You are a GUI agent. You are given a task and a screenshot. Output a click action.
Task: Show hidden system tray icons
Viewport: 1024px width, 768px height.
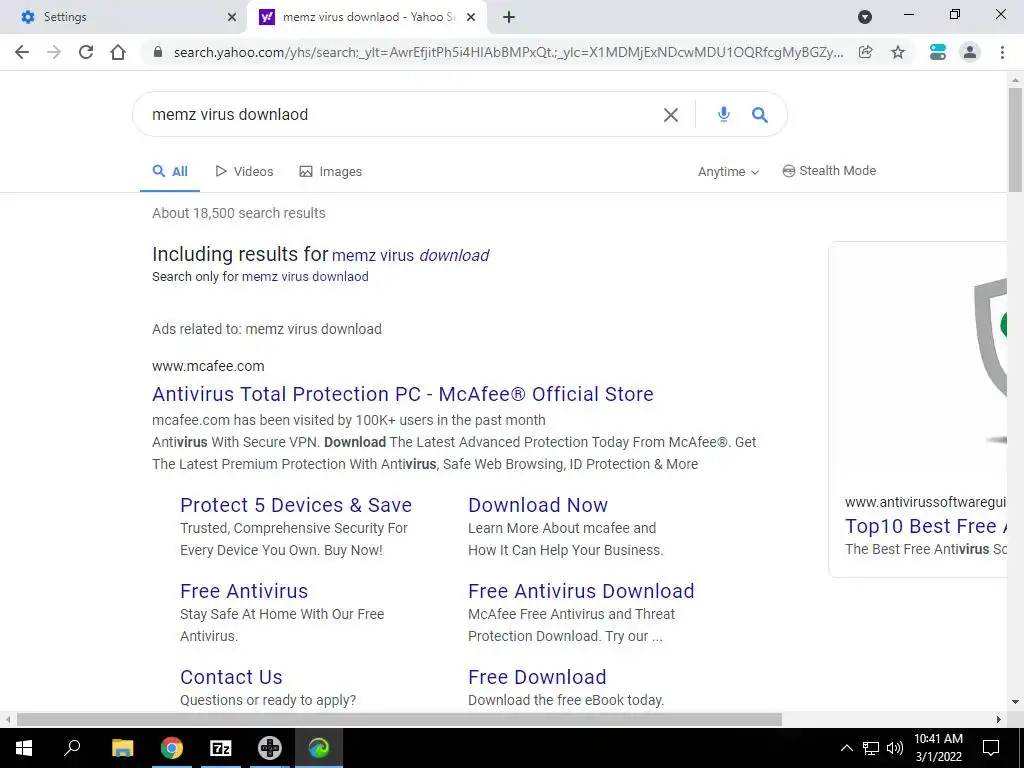pos(846,748)
